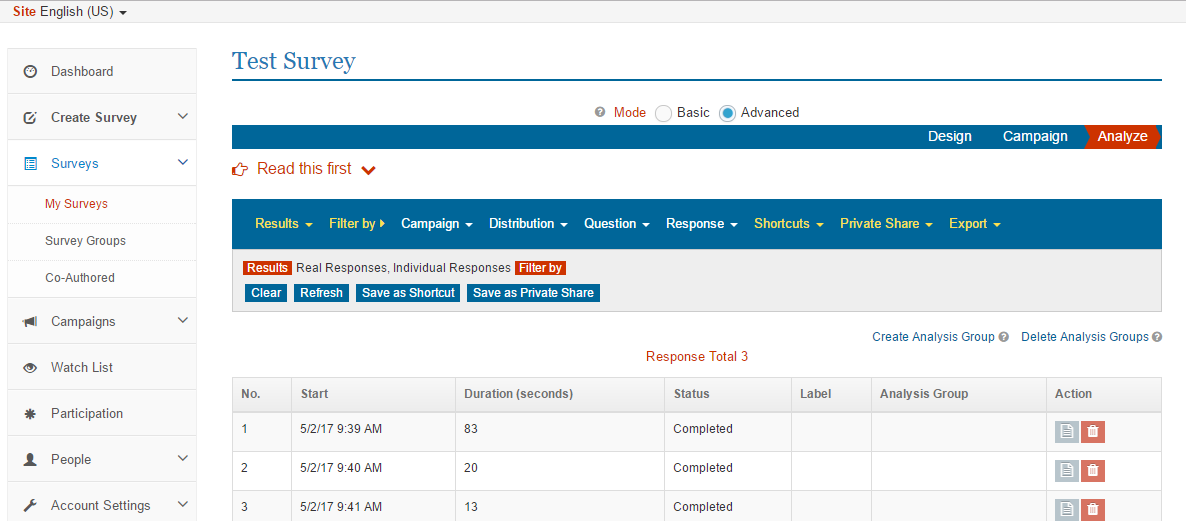
Task: Click the Read this first hand icon
Action: coord(240,169)
